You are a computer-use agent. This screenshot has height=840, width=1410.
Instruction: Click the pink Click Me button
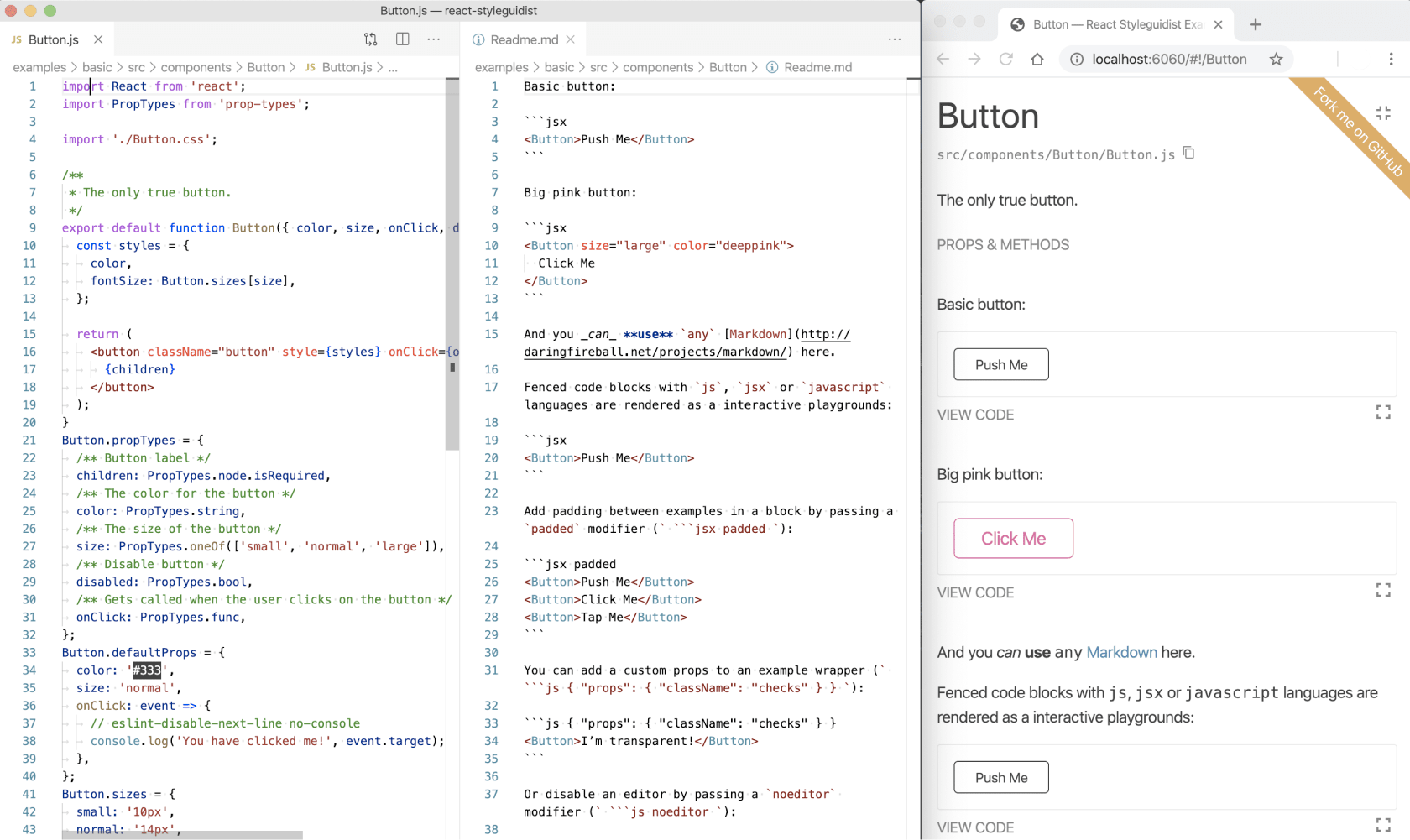point(1013,539)
